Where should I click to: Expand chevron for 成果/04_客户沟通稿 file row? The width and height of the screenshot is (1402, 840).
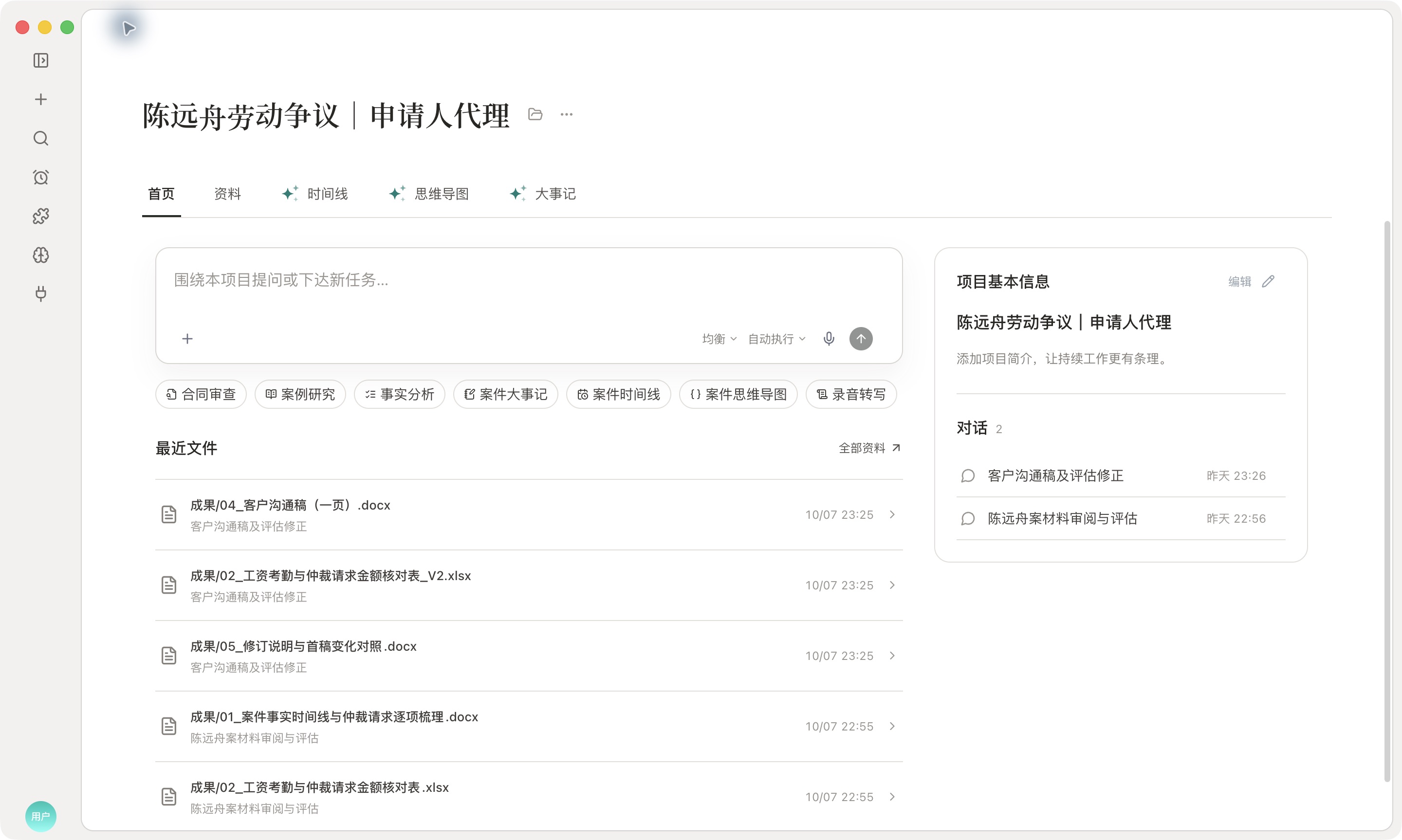892,514
